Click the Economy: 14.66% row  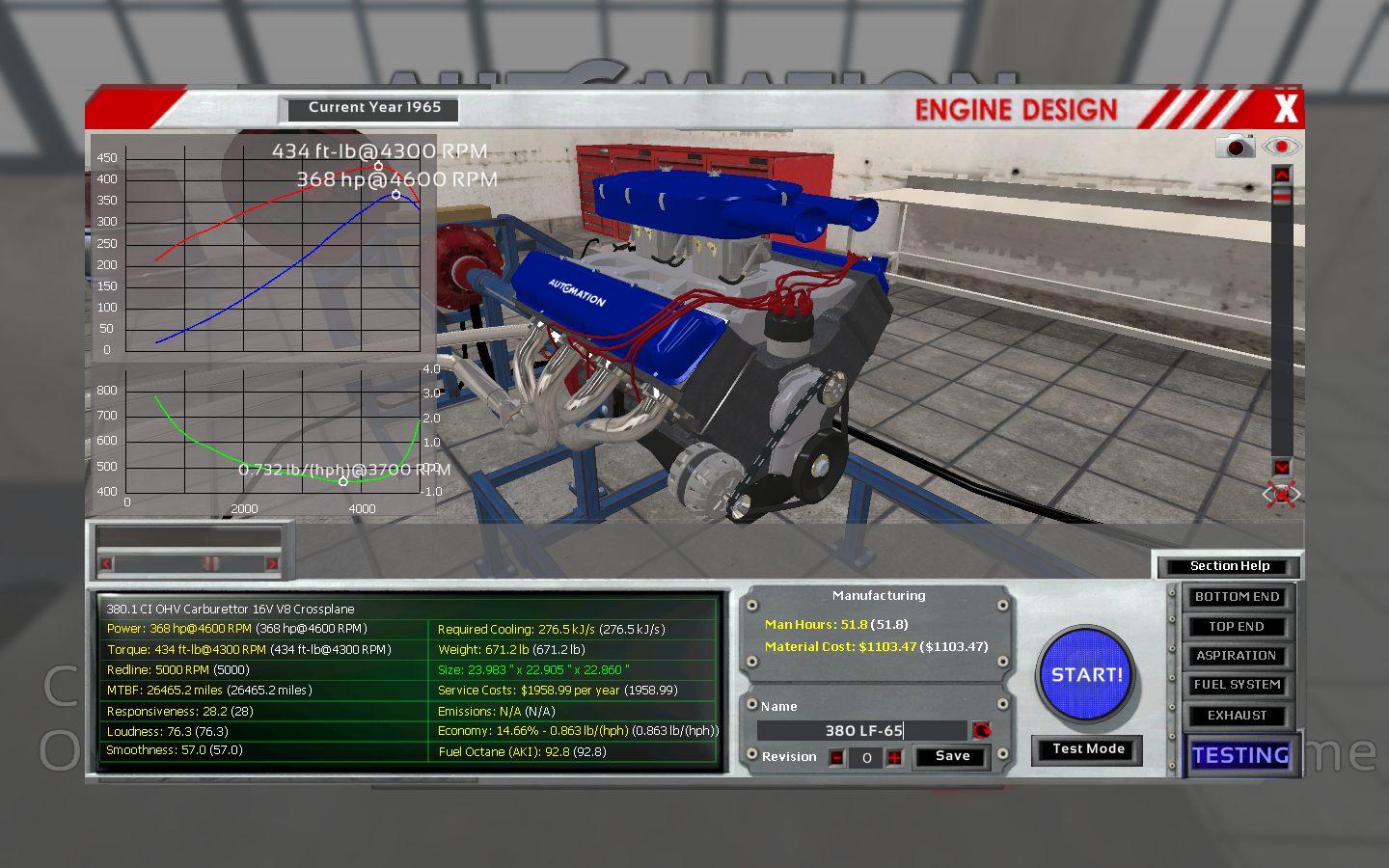tap(575, 731)
